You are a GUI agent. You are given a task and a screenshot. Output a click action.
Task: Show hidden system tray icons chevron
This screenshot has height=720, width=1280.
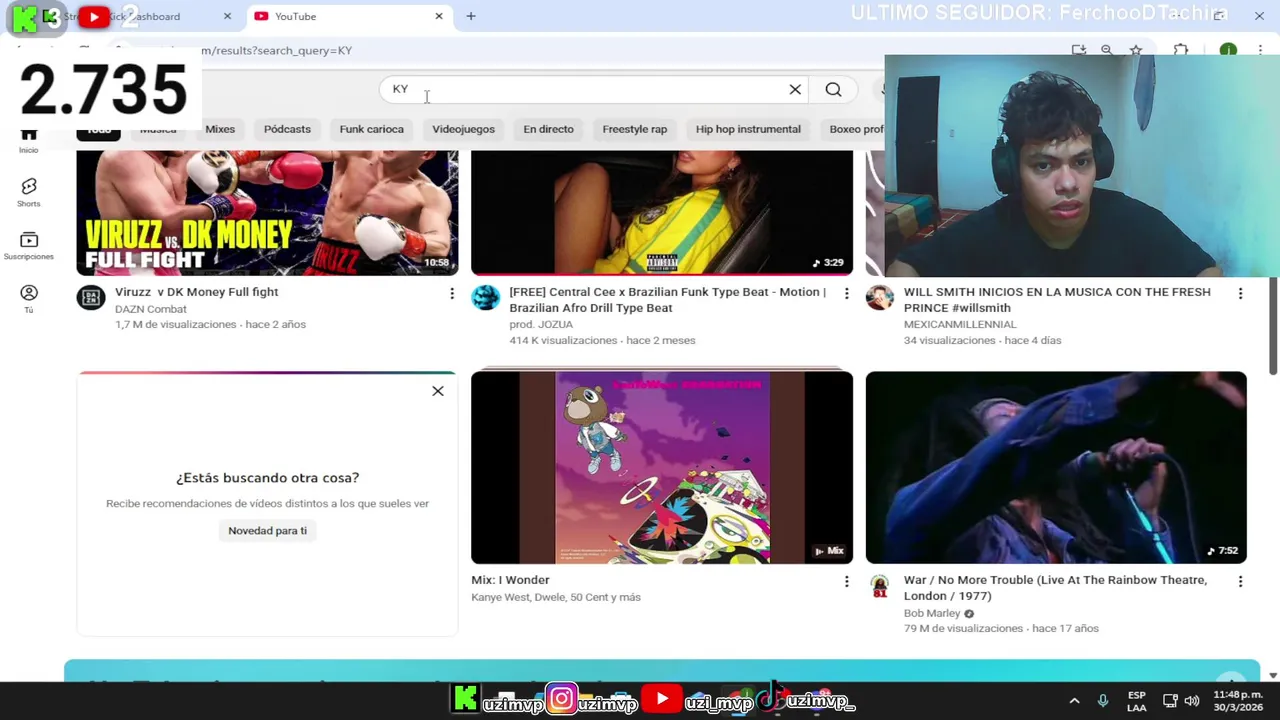1074,701
